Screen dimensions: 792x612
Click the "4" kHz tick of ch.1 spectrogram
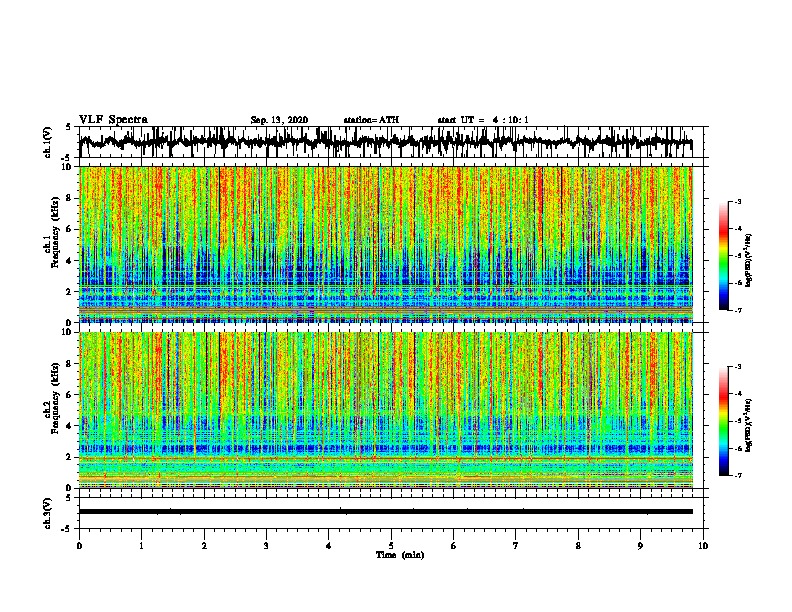point(70,261)
